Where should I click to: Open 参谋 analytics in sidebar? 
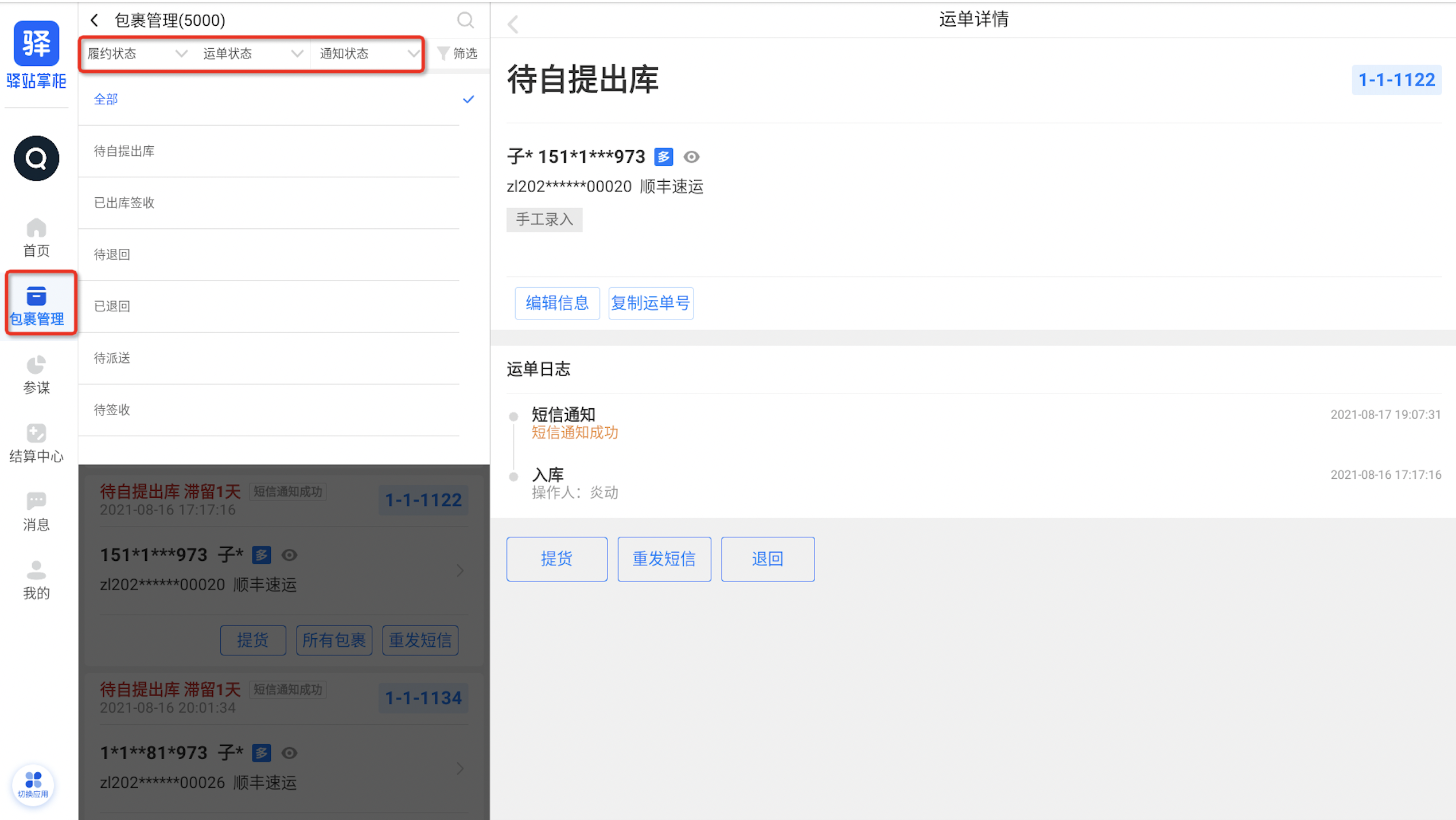(x=36, y=375)
